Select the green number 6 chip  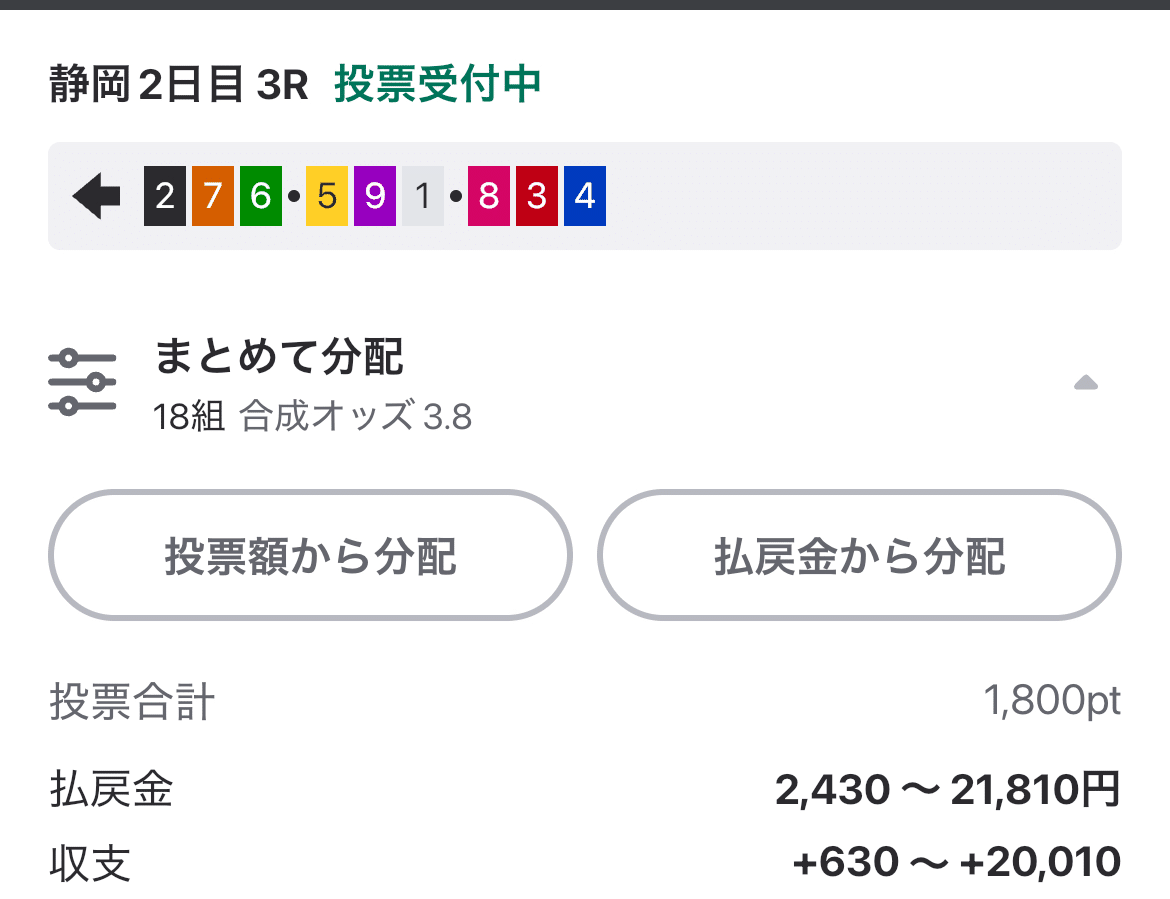(260, 195)
